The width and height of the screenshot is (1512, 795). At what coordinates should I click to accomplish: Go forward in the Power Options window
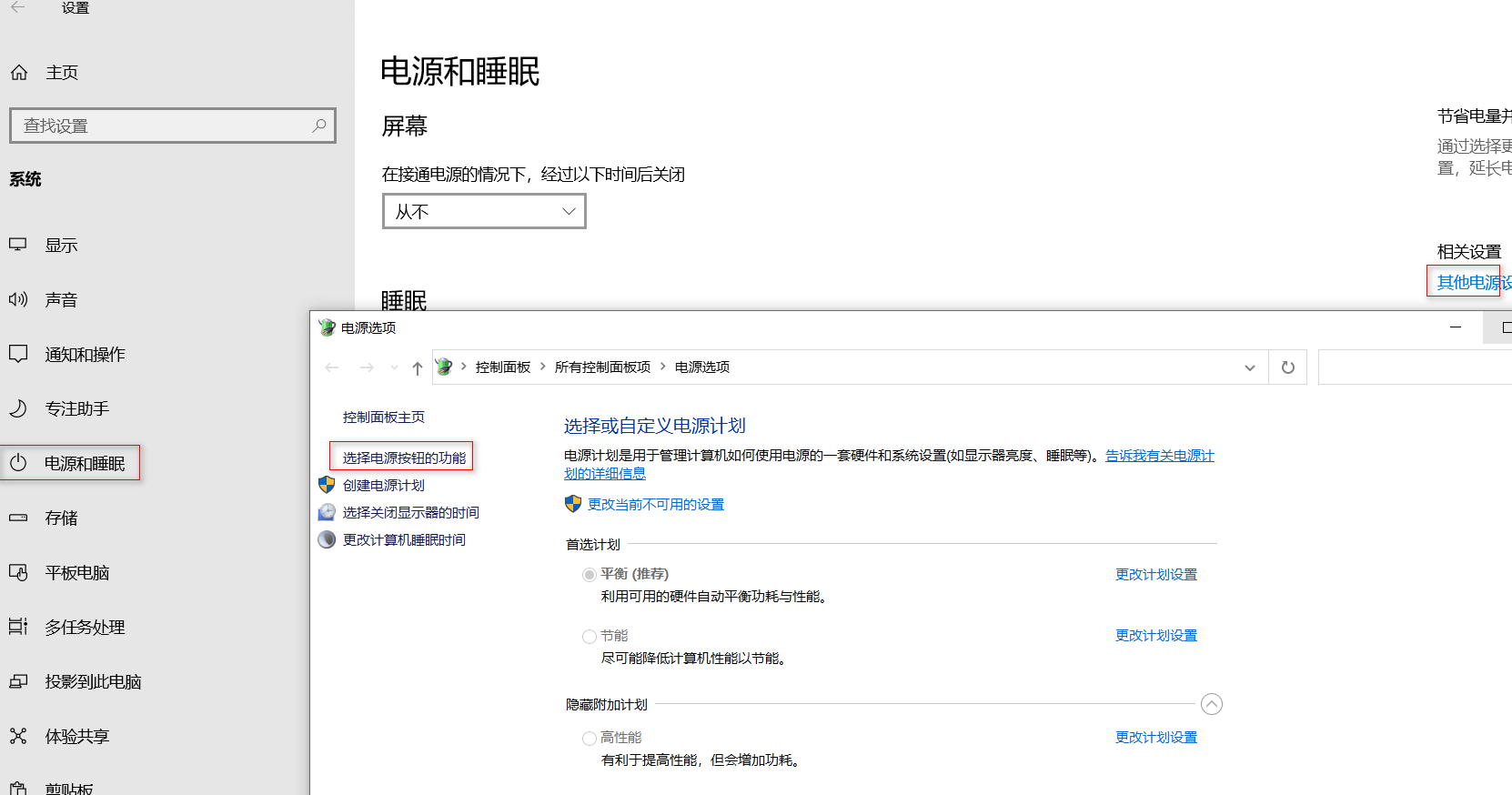click(367, 367)
